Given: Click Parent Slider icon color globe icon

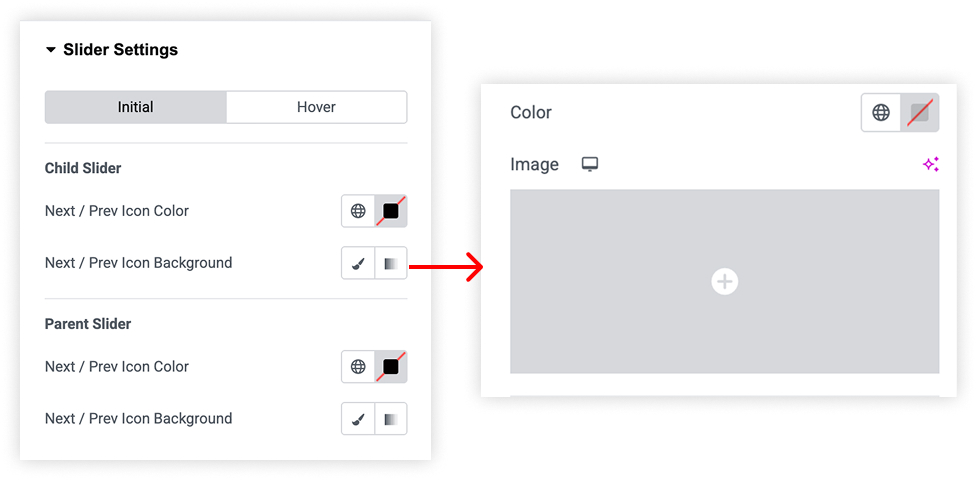Looking at the screenshot, I should tap(358, 367).
